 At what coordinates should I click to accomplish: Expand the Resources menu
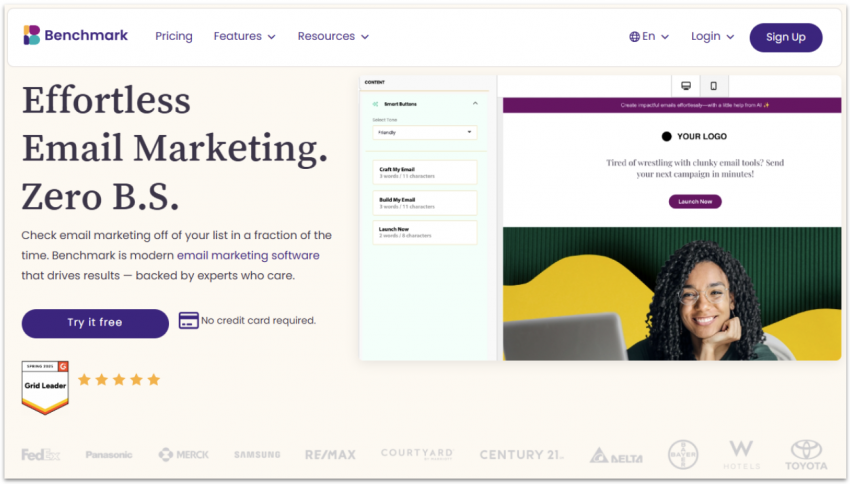coord(333,36)
